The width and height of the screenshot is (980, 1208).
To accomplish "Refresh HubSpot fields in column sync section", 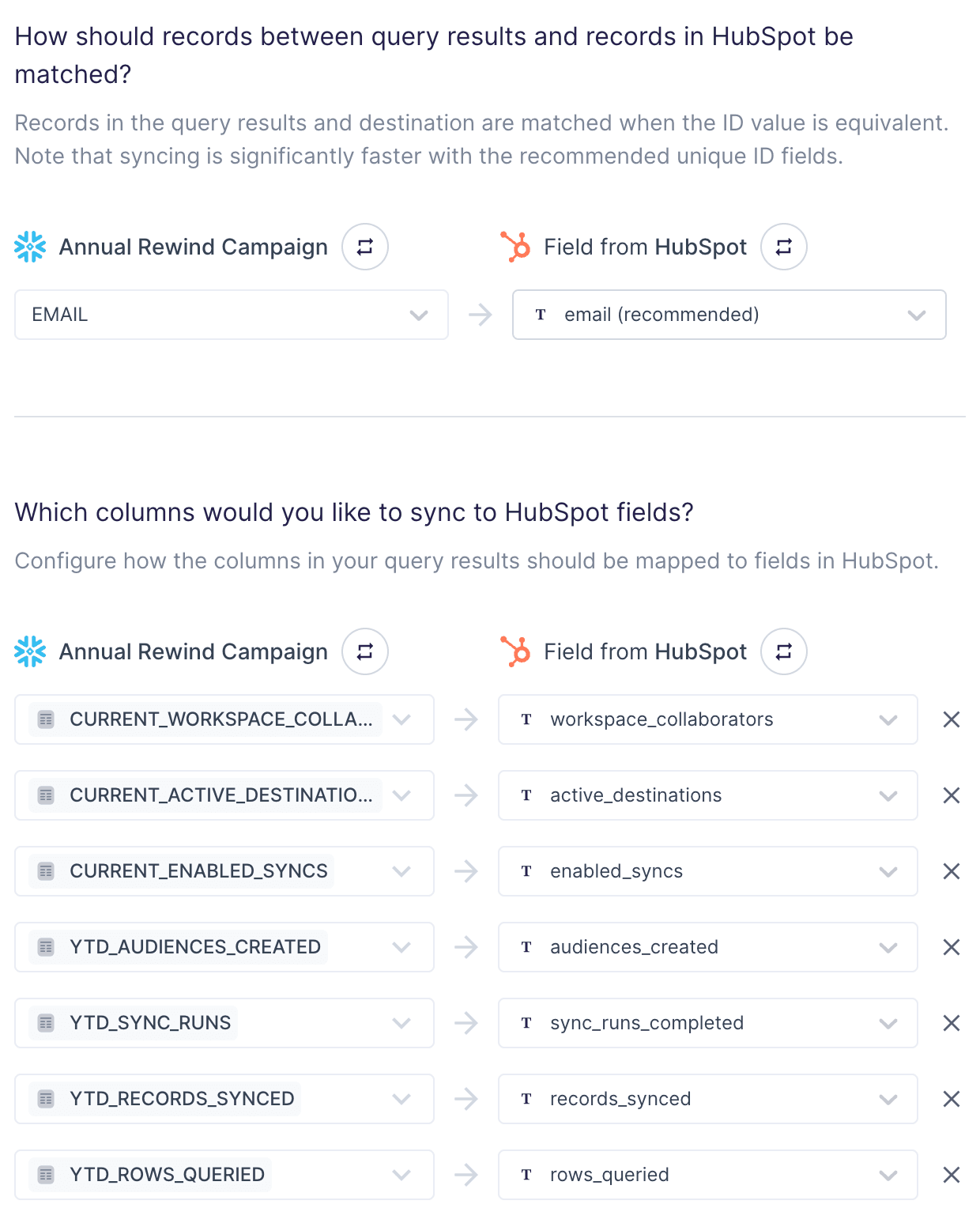I will tap(783, 651).
